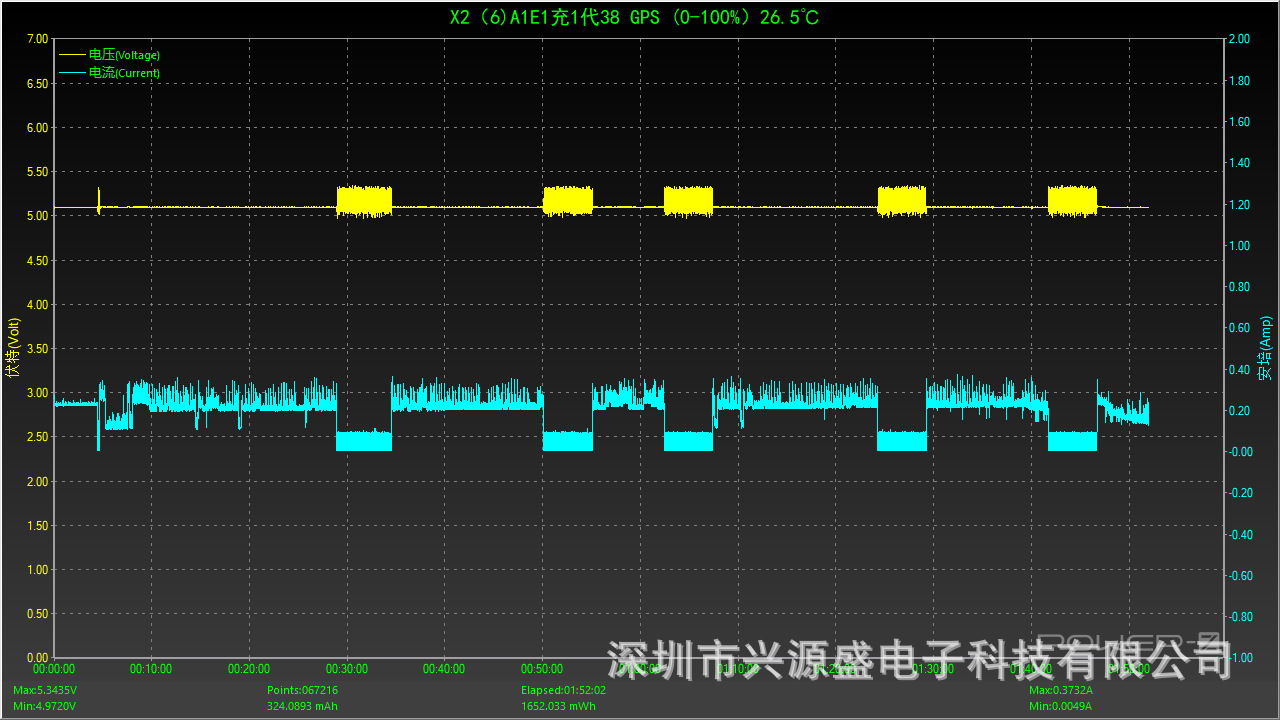The height and width of the screenshot is (720, 1280).
Task: Click the cyan Current legend line sample
Action: tap(72, 73)
